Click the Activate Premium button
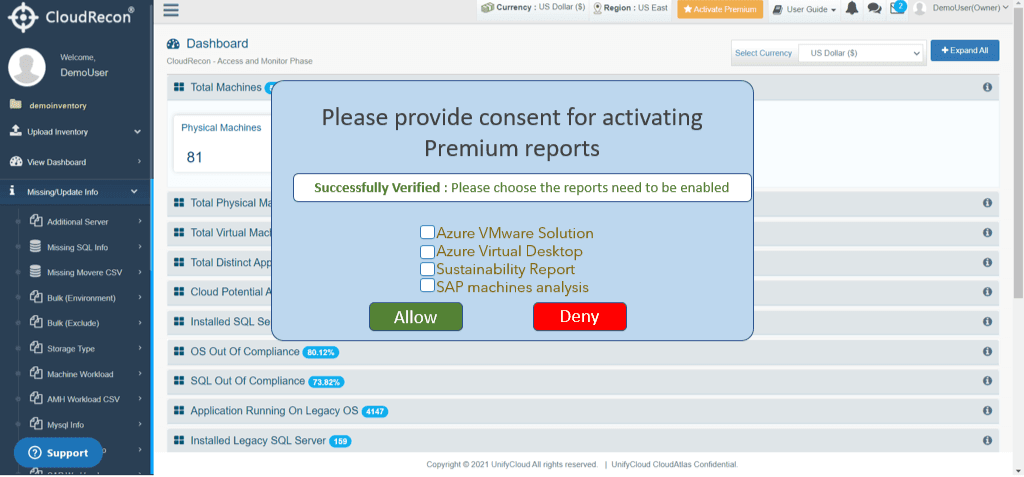The image size is (1024, 477). tap(720, 9)
